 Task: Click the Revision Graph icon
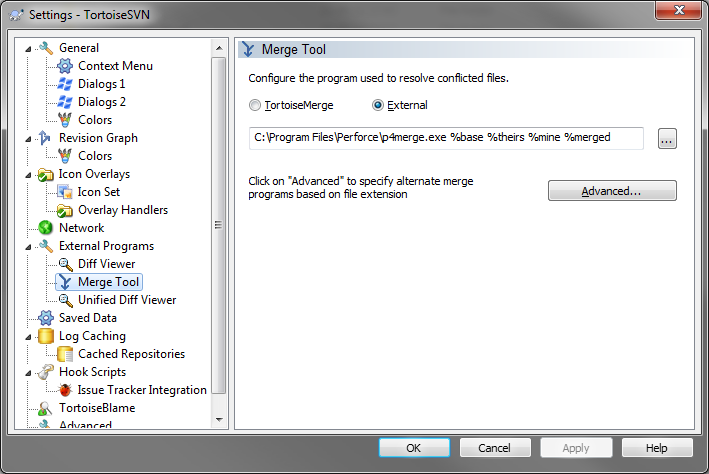pos(45,138)
